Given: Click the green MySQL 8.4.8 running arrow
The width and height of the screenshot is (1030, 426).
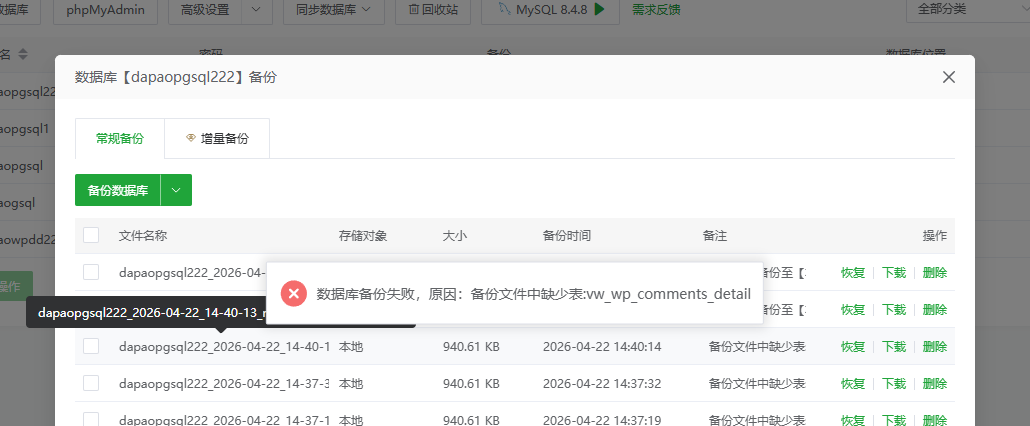Looking at the screenshot, I should click(599, 9).
